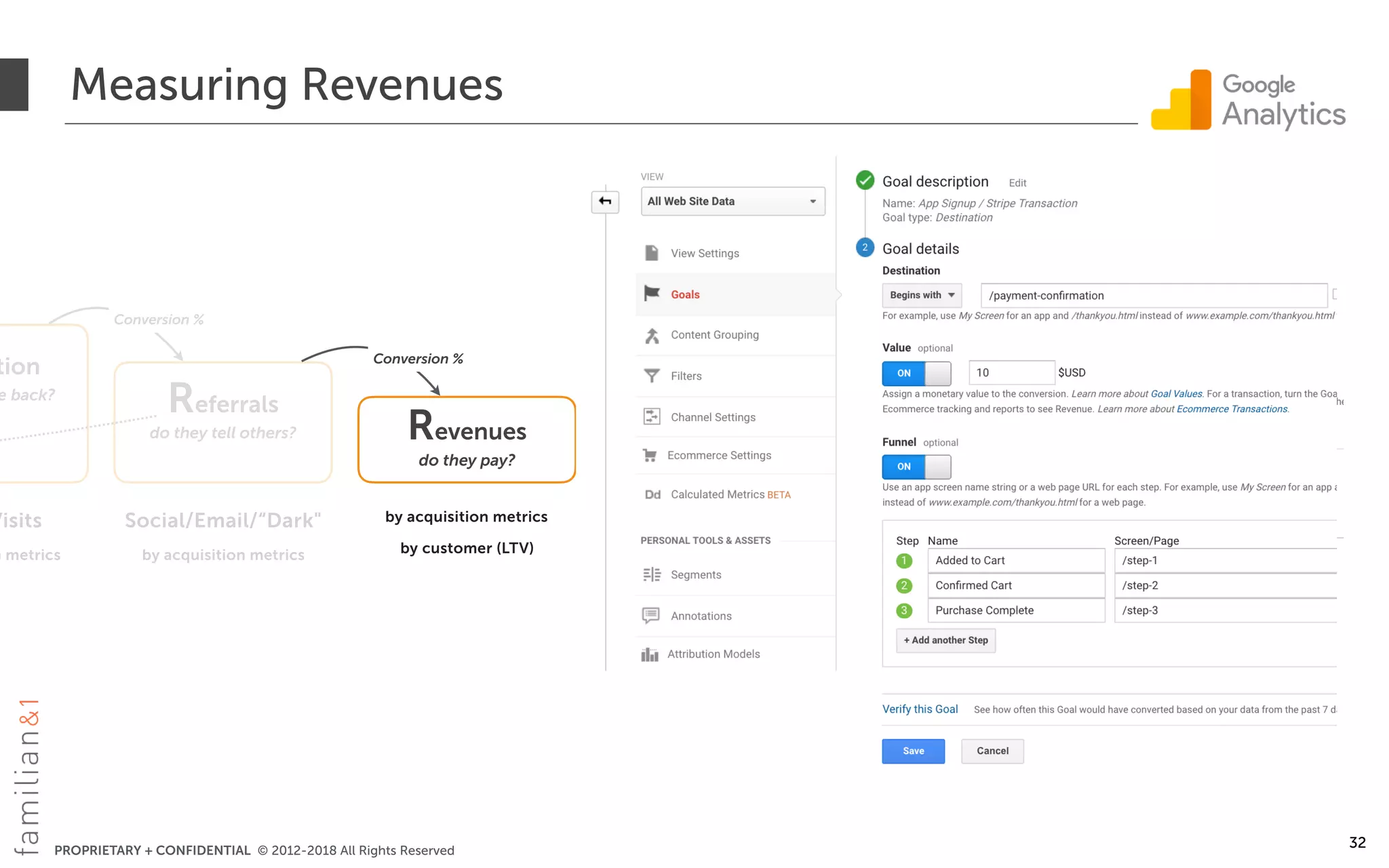Image resolution: width=1389 pixels, height=868 pixels.
Task: Click the blue step 2 Goal details badge
Action: [x=865, y=248]
